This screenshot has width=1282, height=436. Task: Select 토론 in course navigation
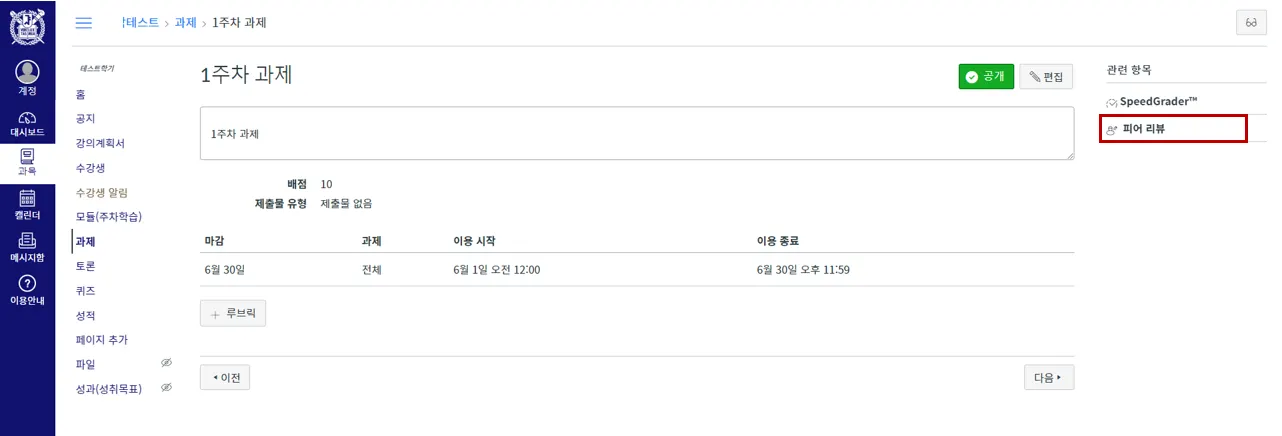point(85,266)
